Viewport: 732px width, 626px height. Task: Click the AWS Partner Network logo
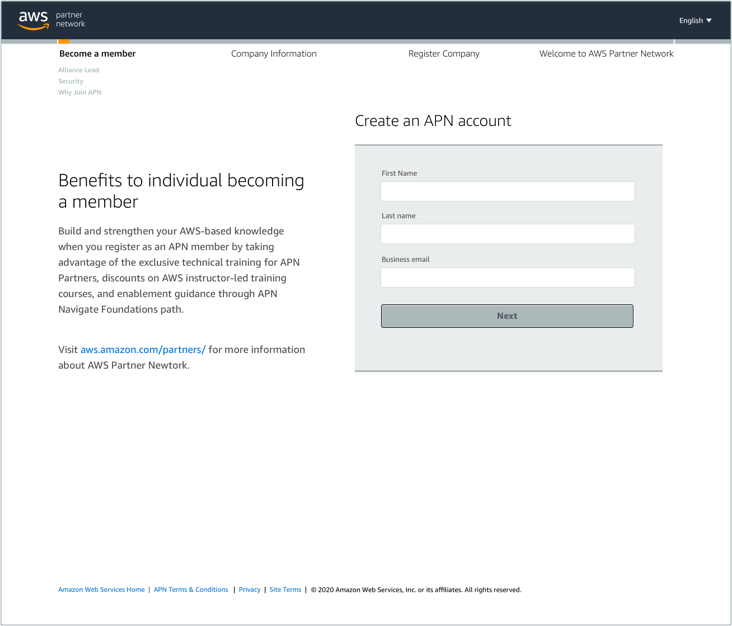click(51, 20)
